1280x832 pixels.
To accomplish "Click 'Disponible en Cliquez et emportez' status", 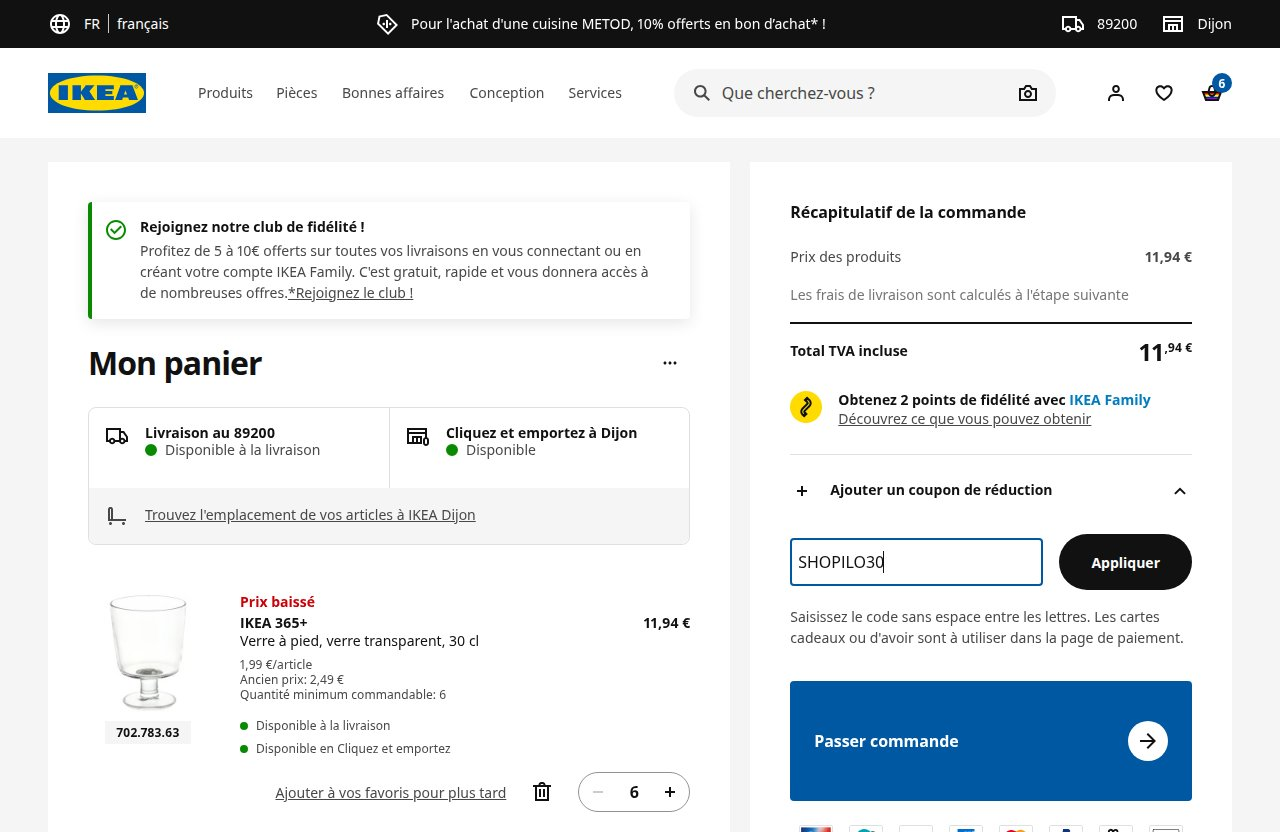I will [x=353, y=749].
